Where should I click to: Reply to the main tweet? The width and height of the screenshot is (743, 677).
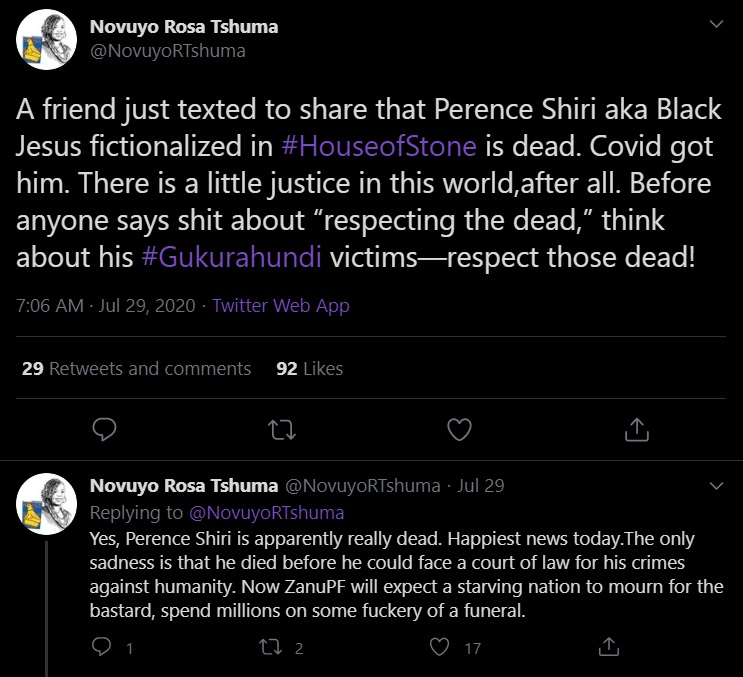click(x=105, y=429)
